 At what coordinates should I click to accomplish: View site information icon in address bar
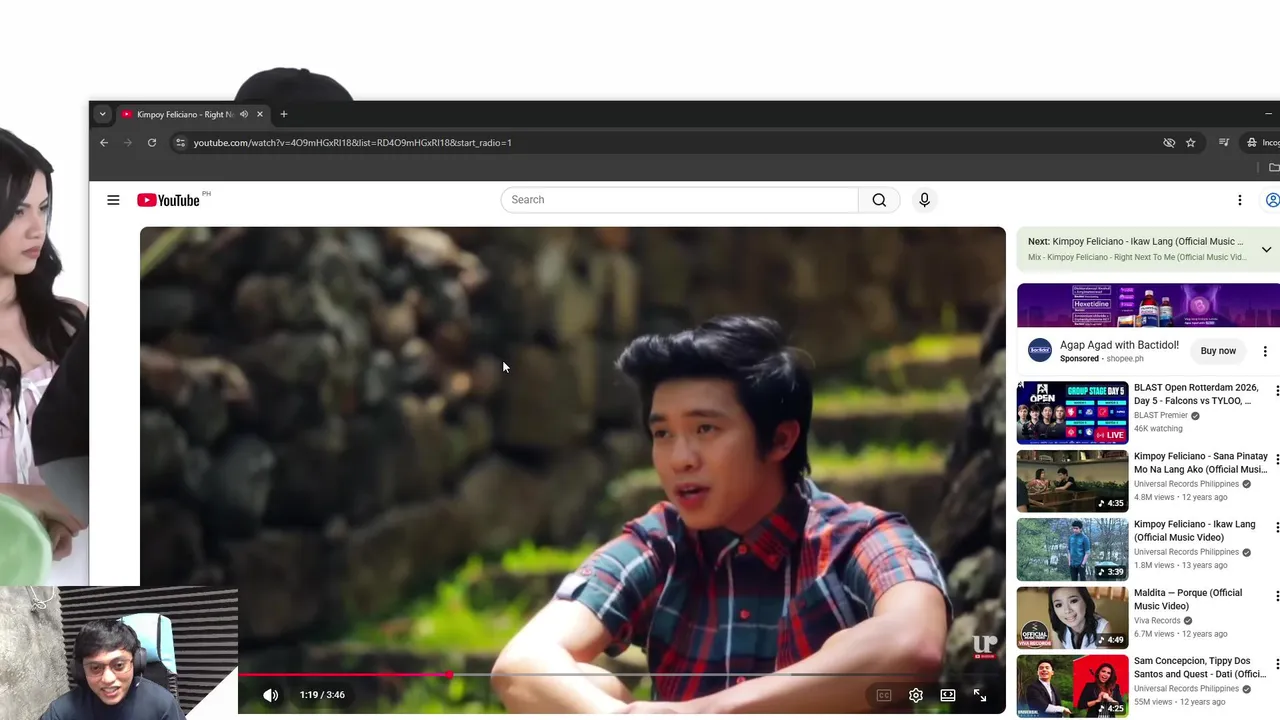coord(180,143)
